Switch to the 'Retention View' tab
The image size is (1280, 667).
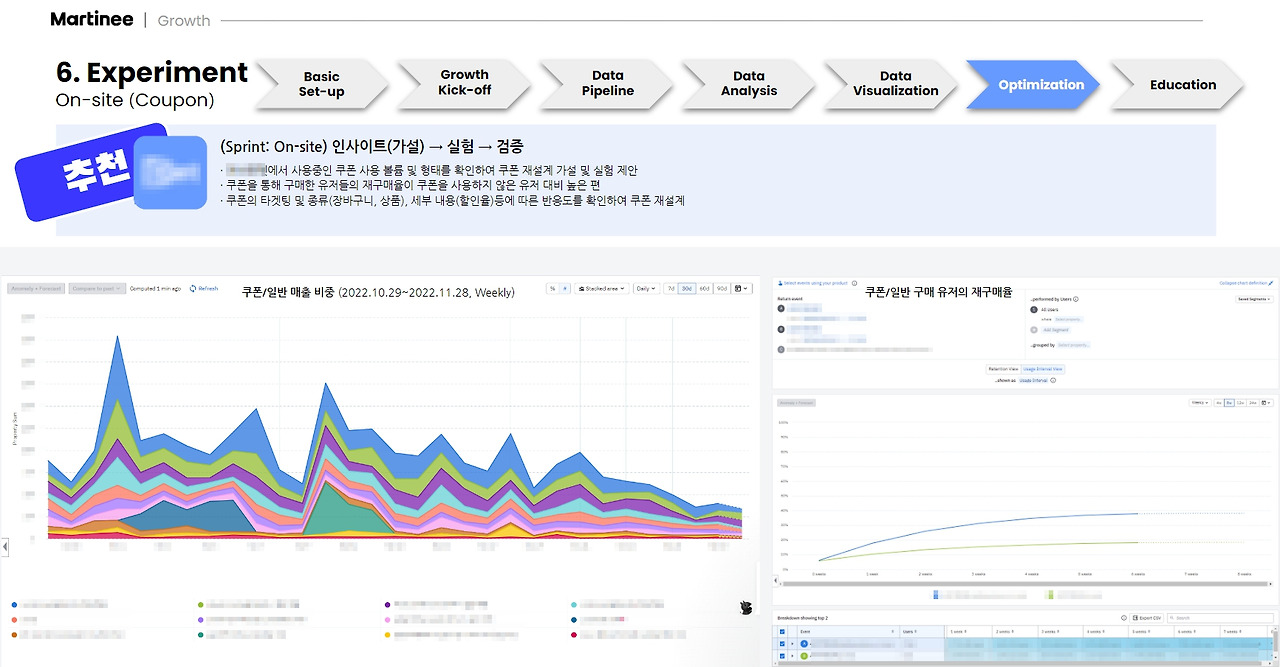pyautogui.click(x=1003, y=369)
